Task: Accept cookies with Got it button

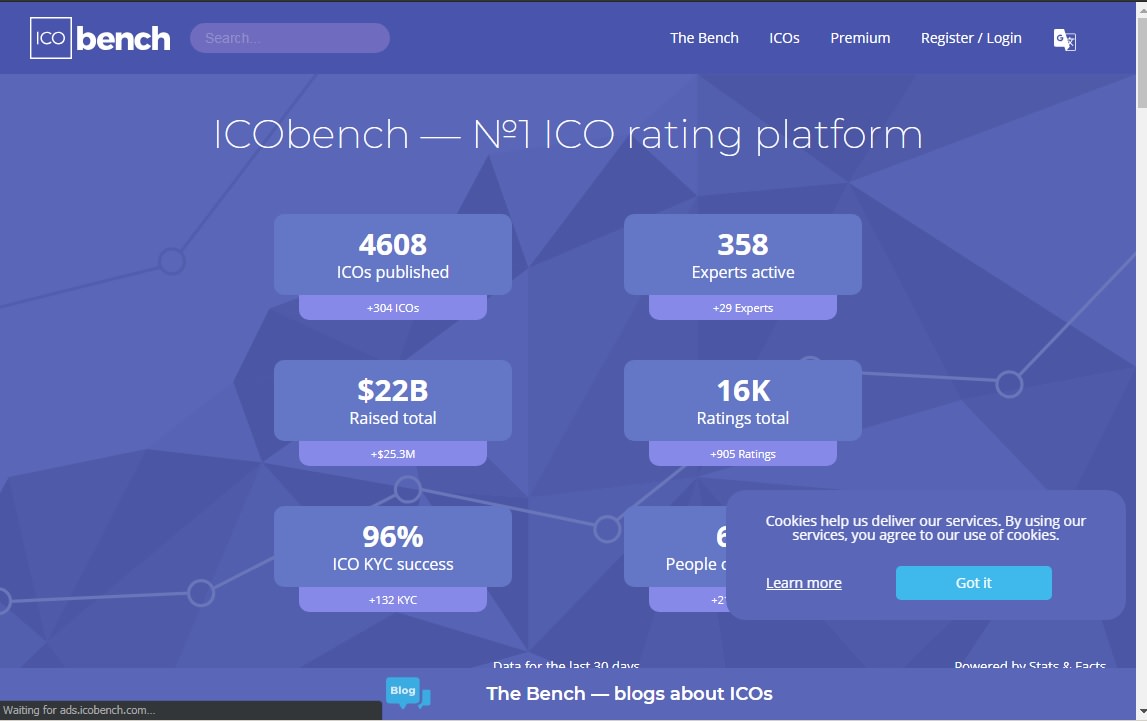Action: (974, 583)
